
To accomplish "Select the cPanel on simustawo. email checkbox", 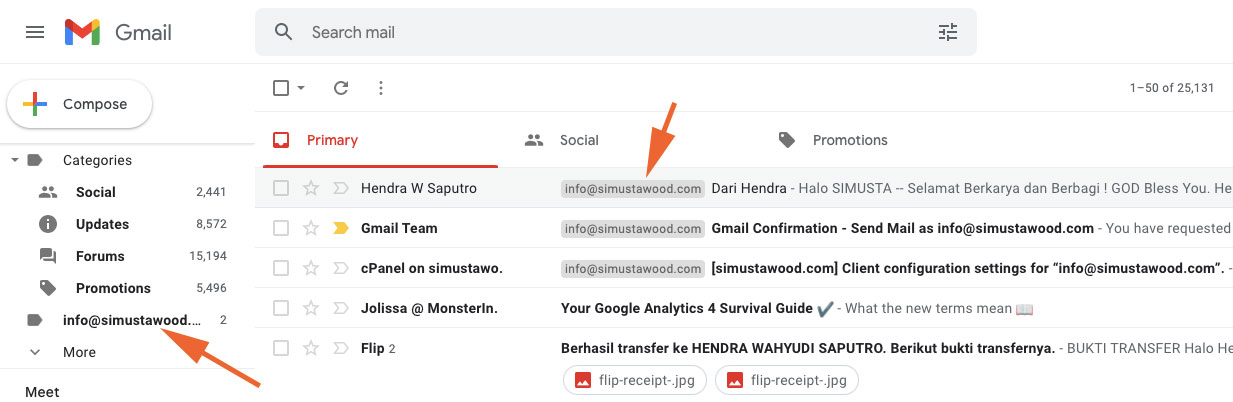I will point(281,268).
